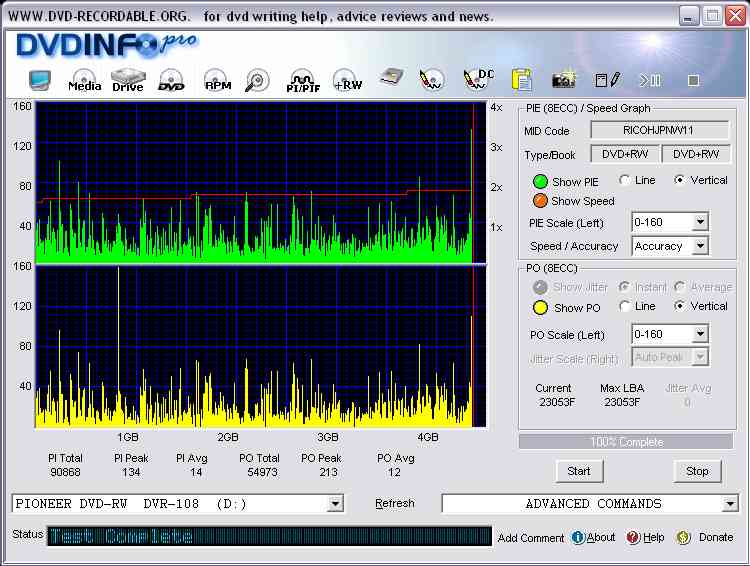Click the 100% Complete progress bar
The width and height of the screenshot is (750, 566).
626,442
